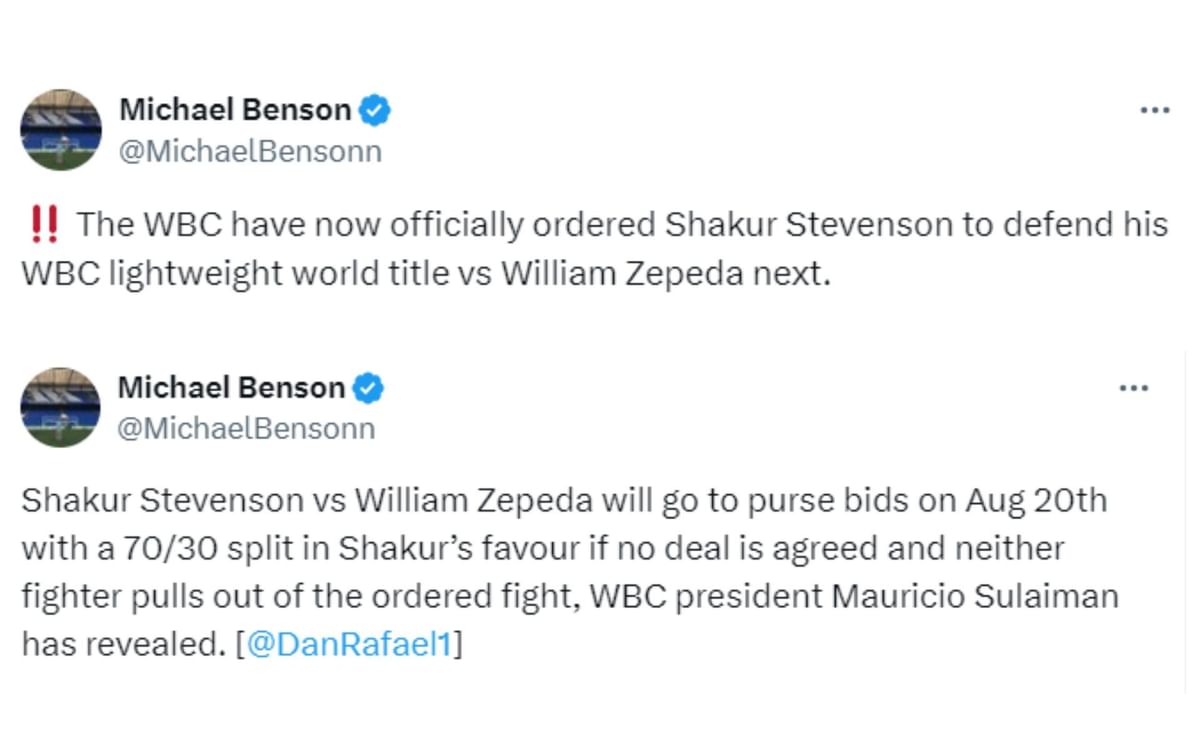Click the @MichaelBensonn handle under the first tweet name

(251, 151)
